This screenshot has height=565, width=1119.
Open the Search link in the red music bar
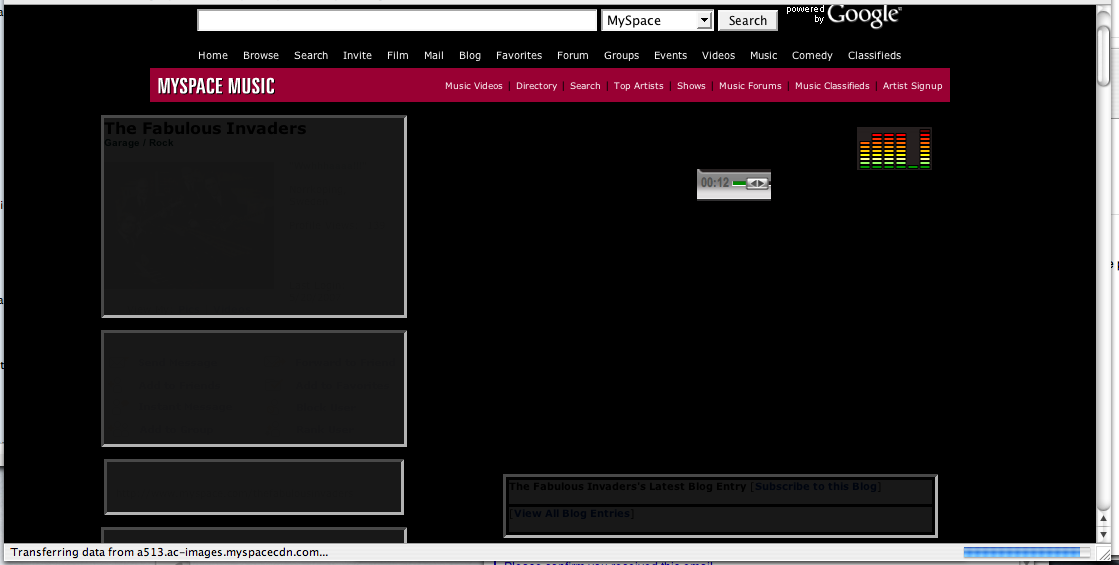click(585, 86)
